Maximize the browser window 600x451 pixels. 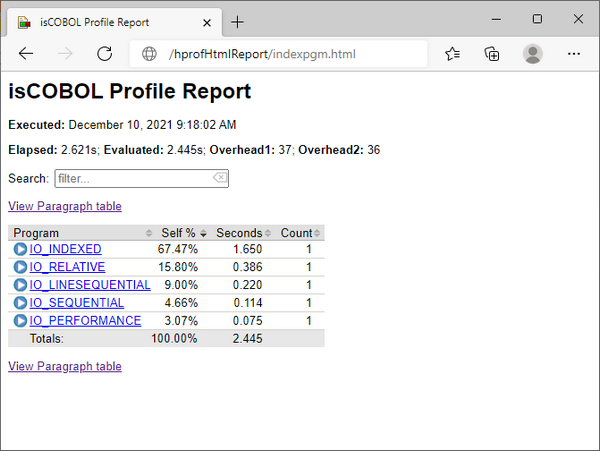537,19
